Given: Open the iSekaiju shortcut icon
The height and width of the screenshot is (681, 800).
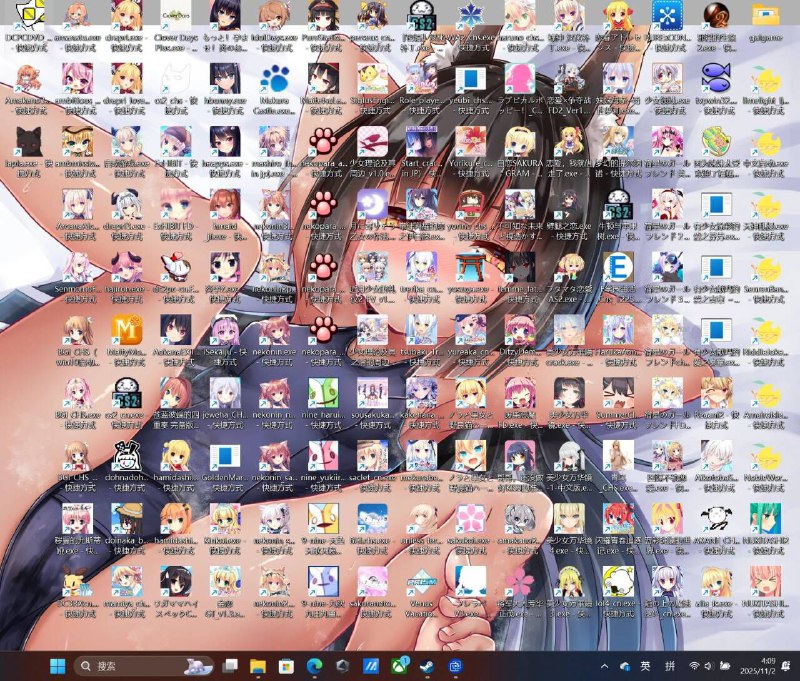Looking at the screenshot, I should coord(225,330).
